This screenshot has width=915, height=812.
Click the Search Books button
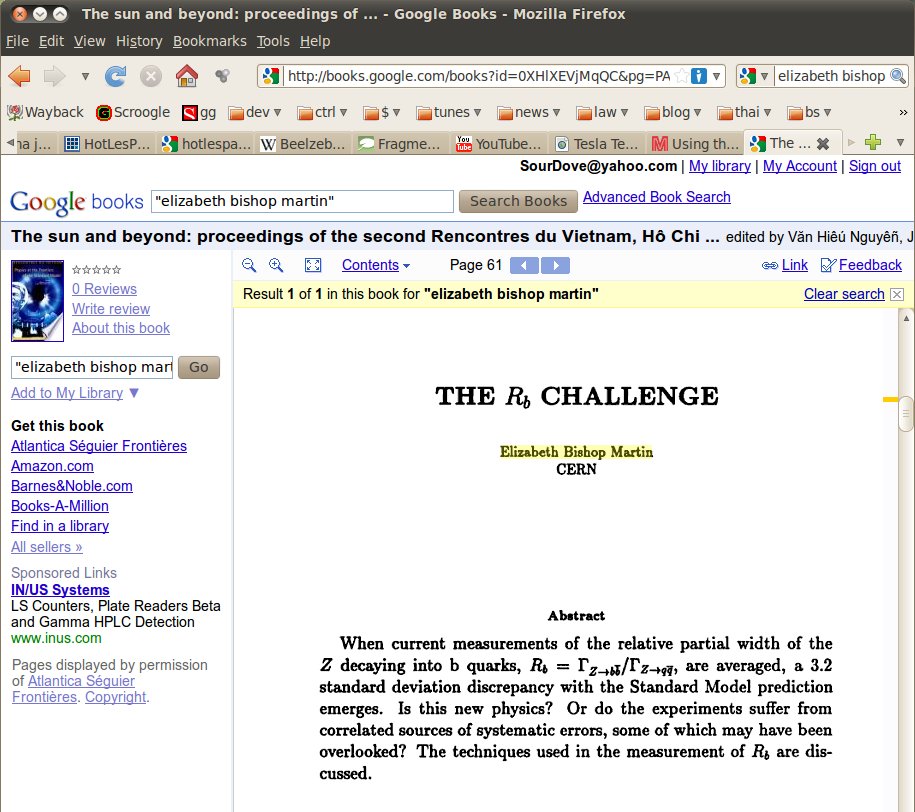(518, 201)
